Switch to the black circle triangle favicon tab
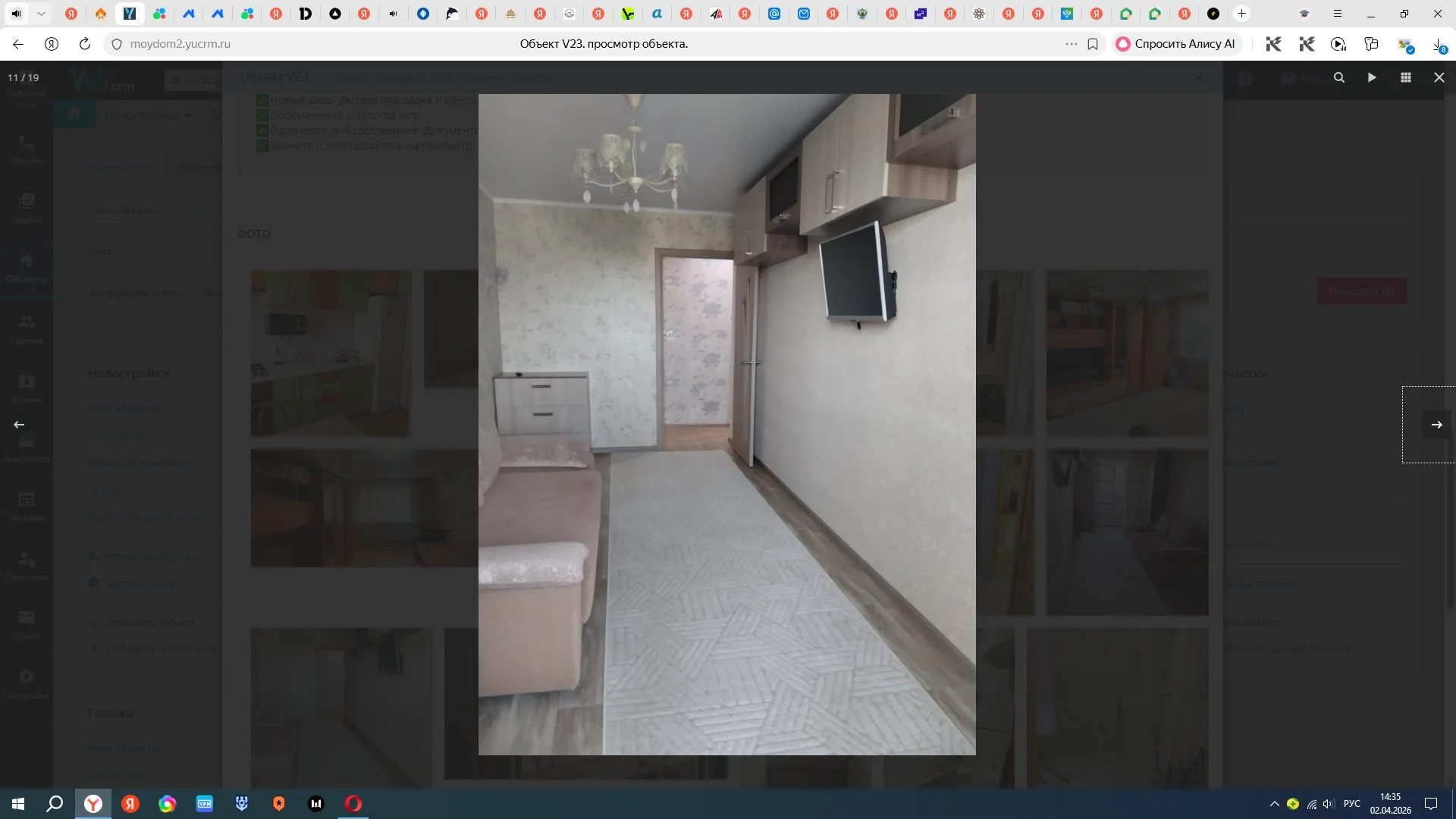1456x819 pixels. coord(335,14)
